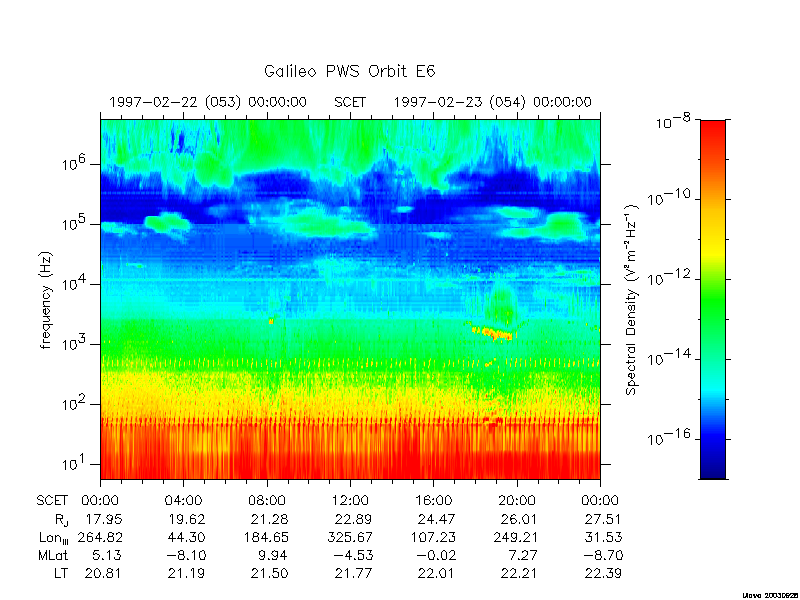
Task: Click the R_J row label
Action: (61, 520)
